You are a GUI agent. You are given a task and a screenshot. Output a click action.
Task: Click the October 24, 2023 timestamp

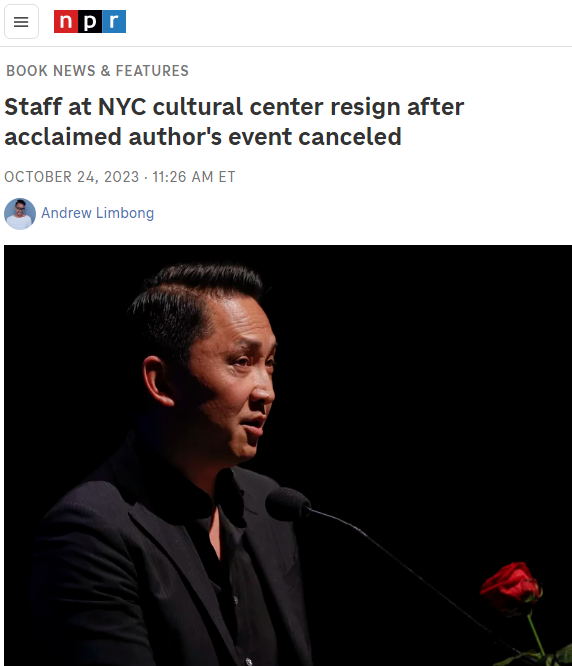72,177
